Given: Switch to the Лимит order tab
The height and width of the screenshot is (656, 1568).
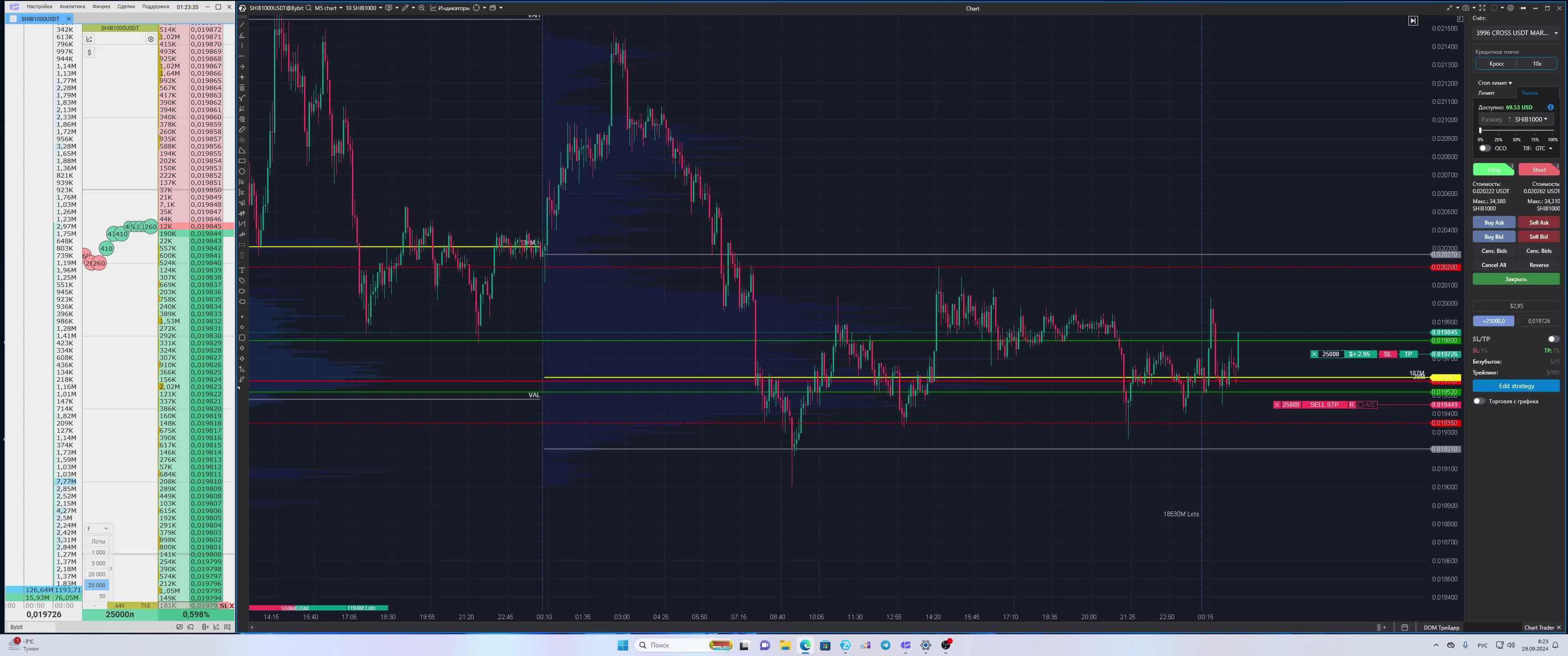Looking at the screenshot, I should coord(1486,93).
